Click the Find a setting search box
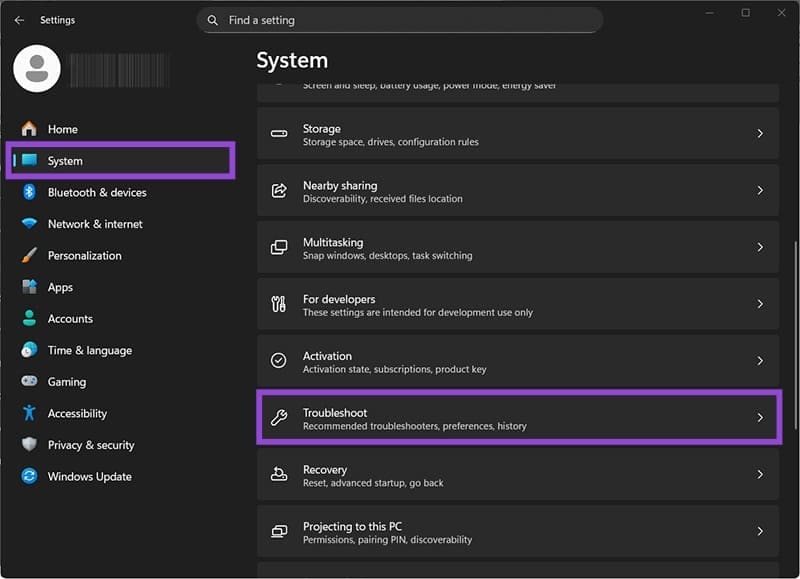The width and height of the screenshot is (800, 579). click(x=400, y=20)
